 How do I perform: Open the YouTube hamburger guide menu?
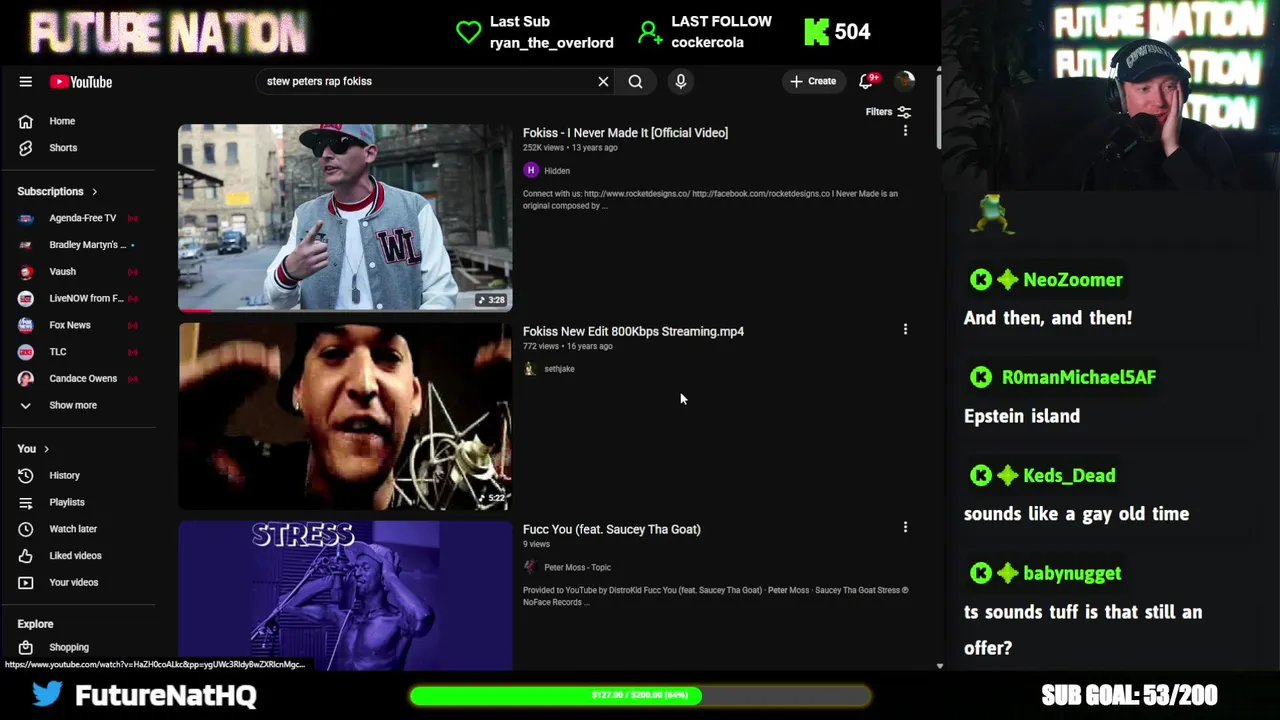(25, 82)
